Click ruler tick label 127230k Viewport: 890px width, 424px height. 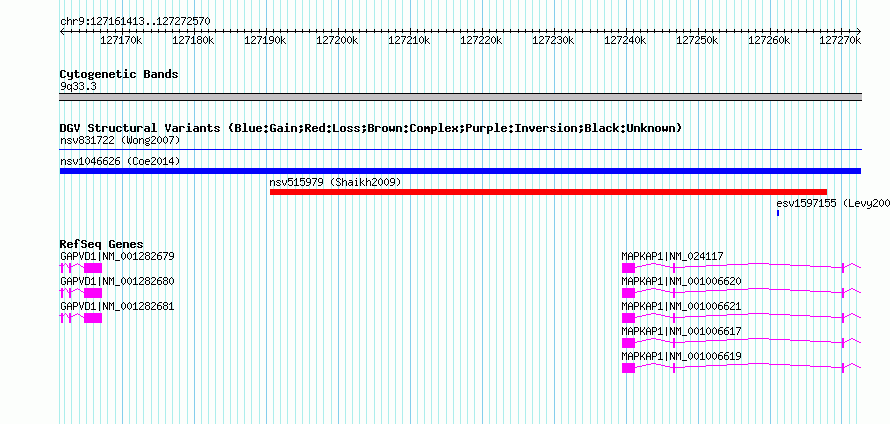coord(553,40)
